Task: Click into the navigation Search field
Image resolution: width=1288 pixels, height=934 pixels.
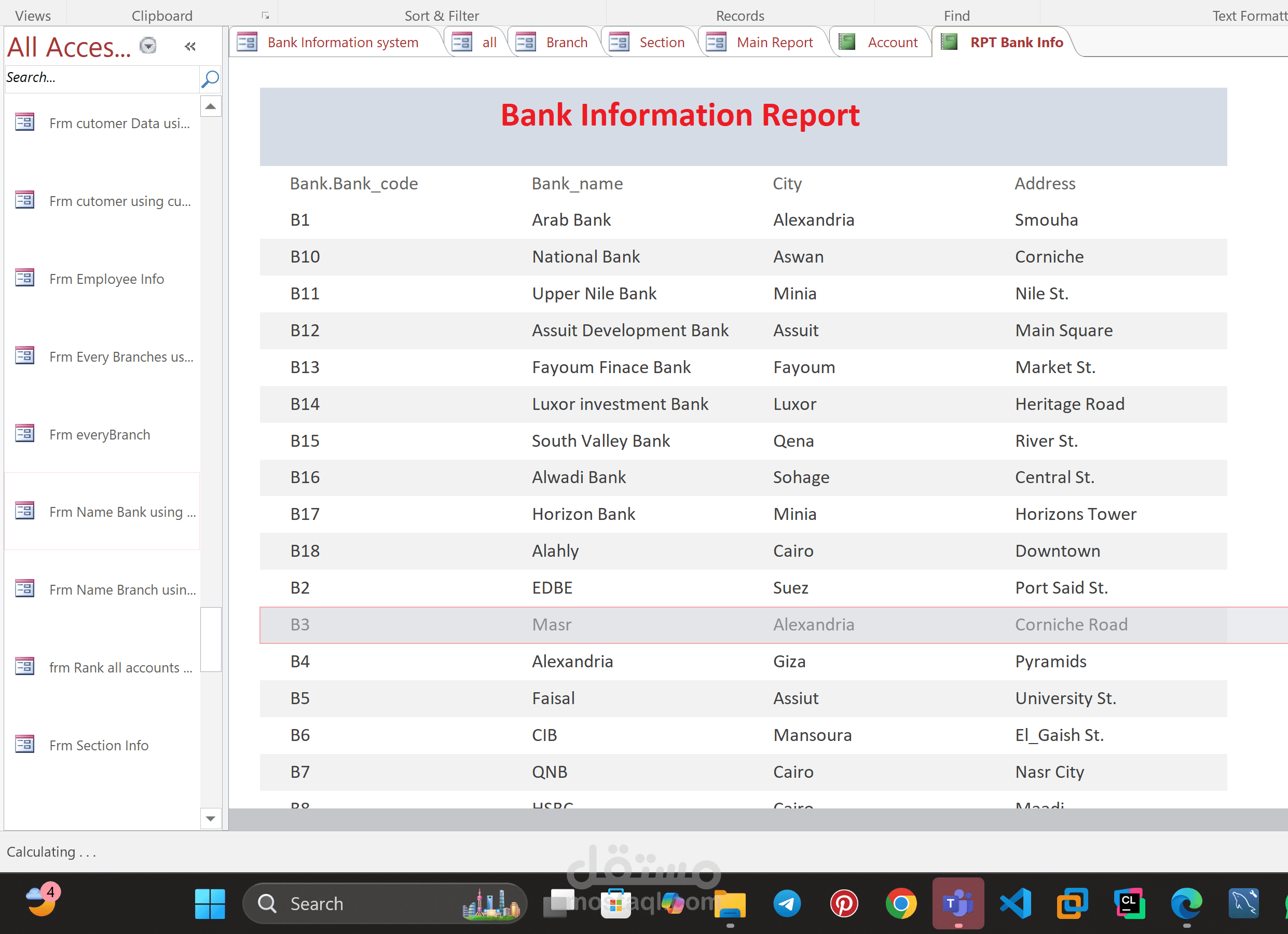Action: [x=100, y=78]
